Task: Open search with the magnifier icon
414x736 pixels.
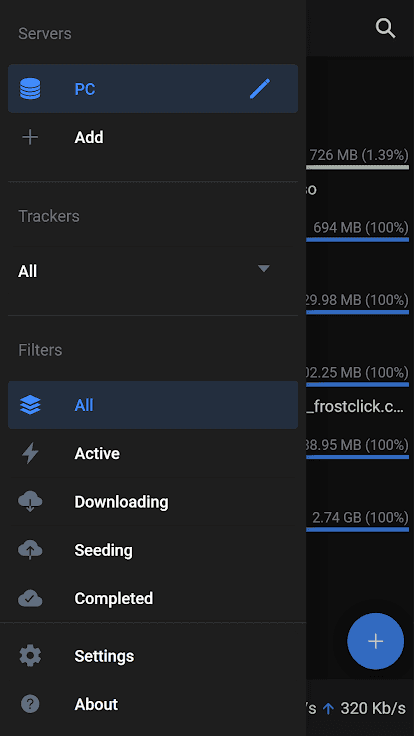Action: [x=385, y=29]
